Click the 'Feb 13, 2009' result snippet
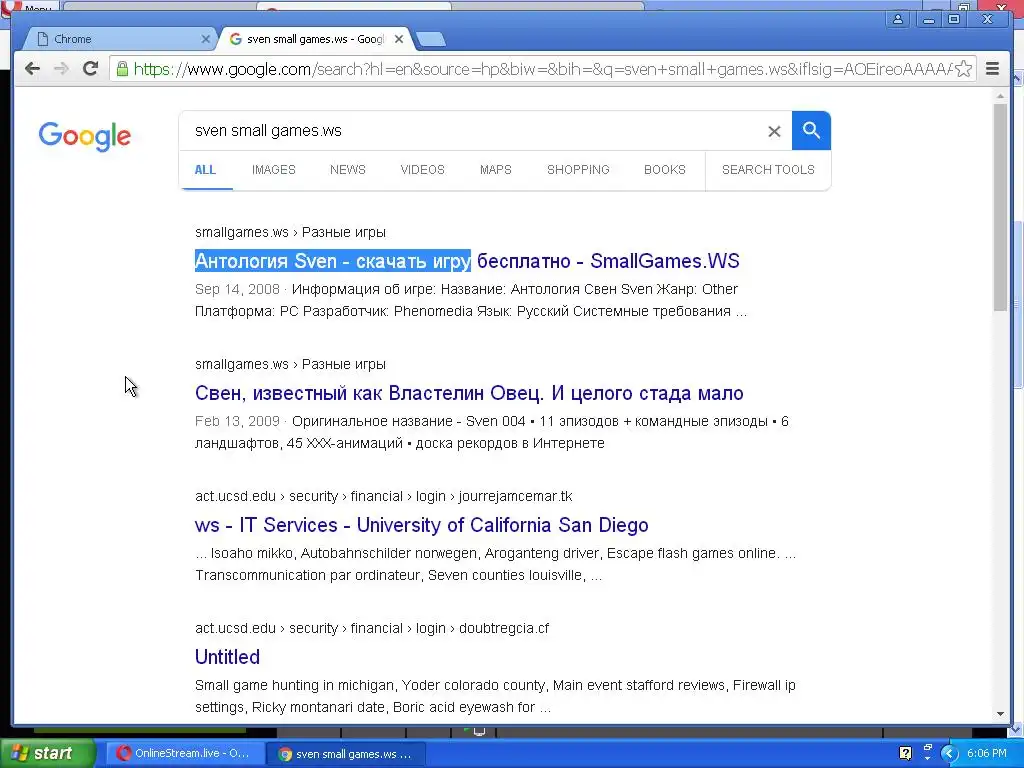This screenshot has height=768, width=1024. click(x=492, y=432)
